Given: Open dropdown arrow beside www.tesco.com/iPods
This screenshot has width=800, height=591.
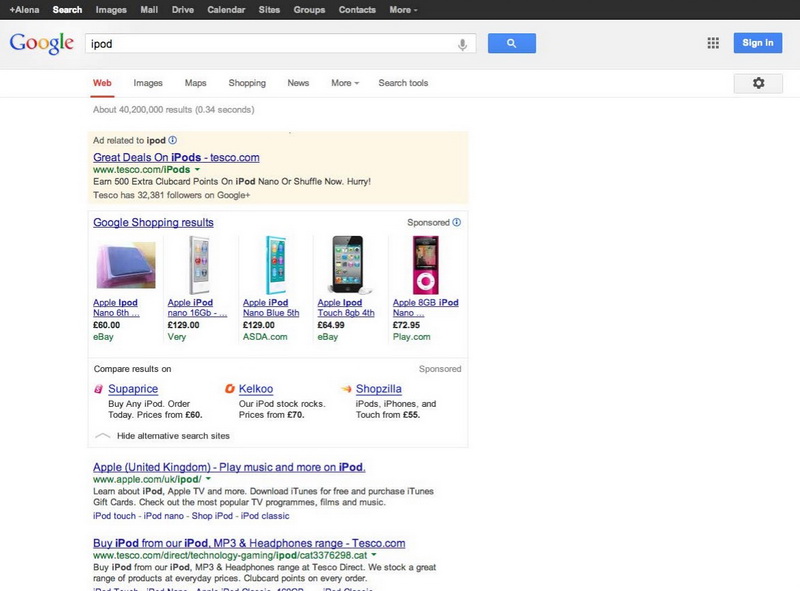Looking at the screenshot, I should pyautogui.click(x=197, y=169).
